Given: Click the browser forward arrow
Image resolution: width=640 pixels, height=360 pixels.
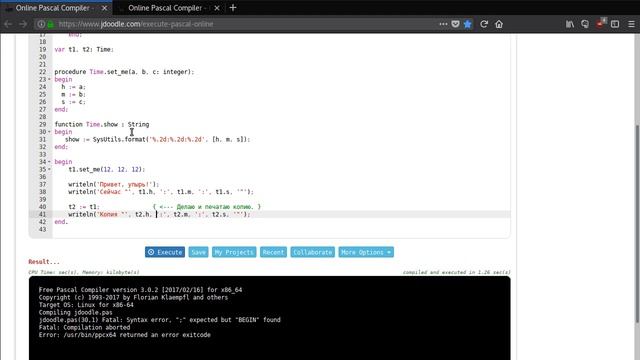Looking at the screenshot, I should [x=23, y=24].
